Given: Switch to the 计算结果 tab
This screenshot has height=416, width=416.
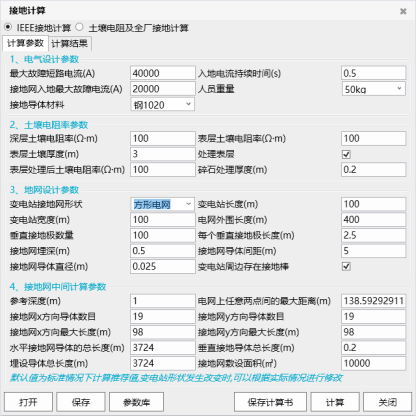Looking at the screenshot, I should coord(70,43).
